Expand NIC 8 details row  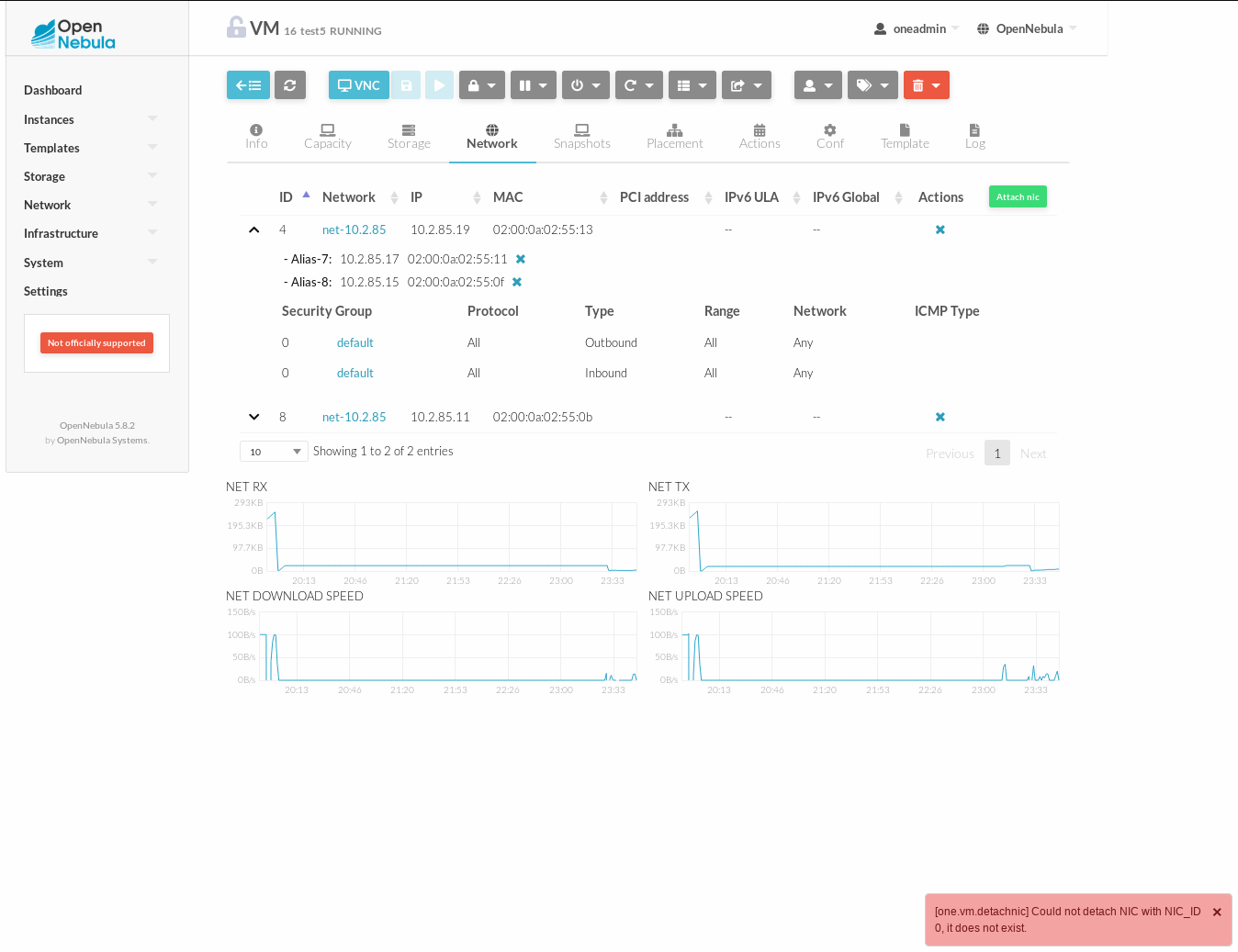click(x=254, y=417)
